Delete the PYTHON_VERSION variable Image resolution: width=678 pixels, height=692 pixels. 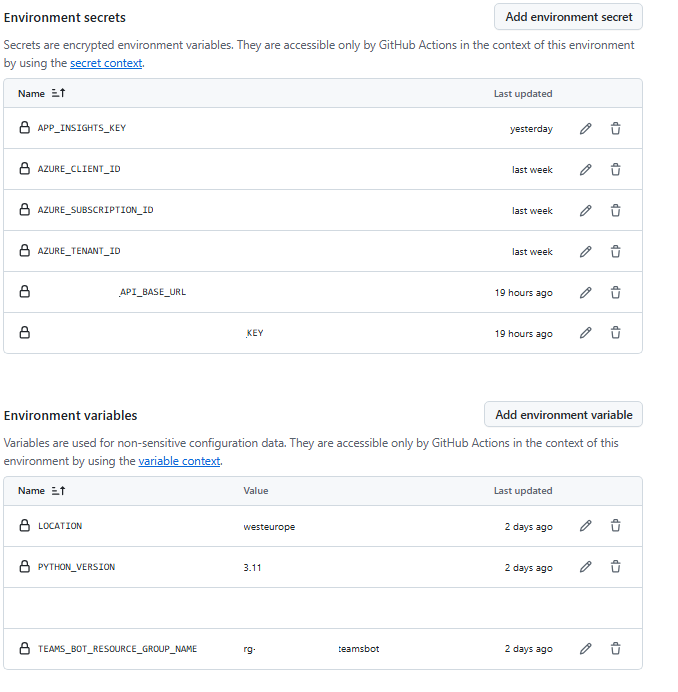pyautogui.click(x=615, y=567)
